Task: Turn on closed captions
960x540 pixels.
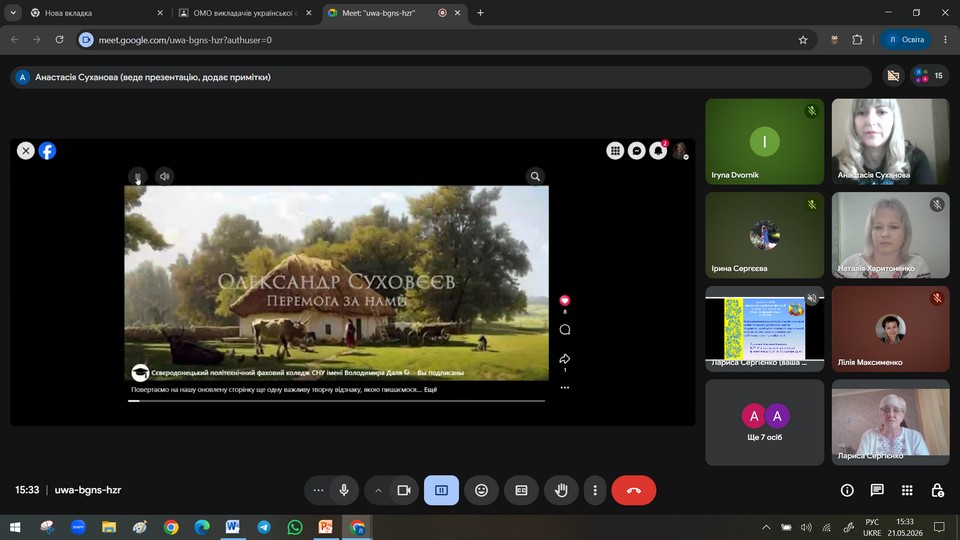Action: [x=521, y=490]
